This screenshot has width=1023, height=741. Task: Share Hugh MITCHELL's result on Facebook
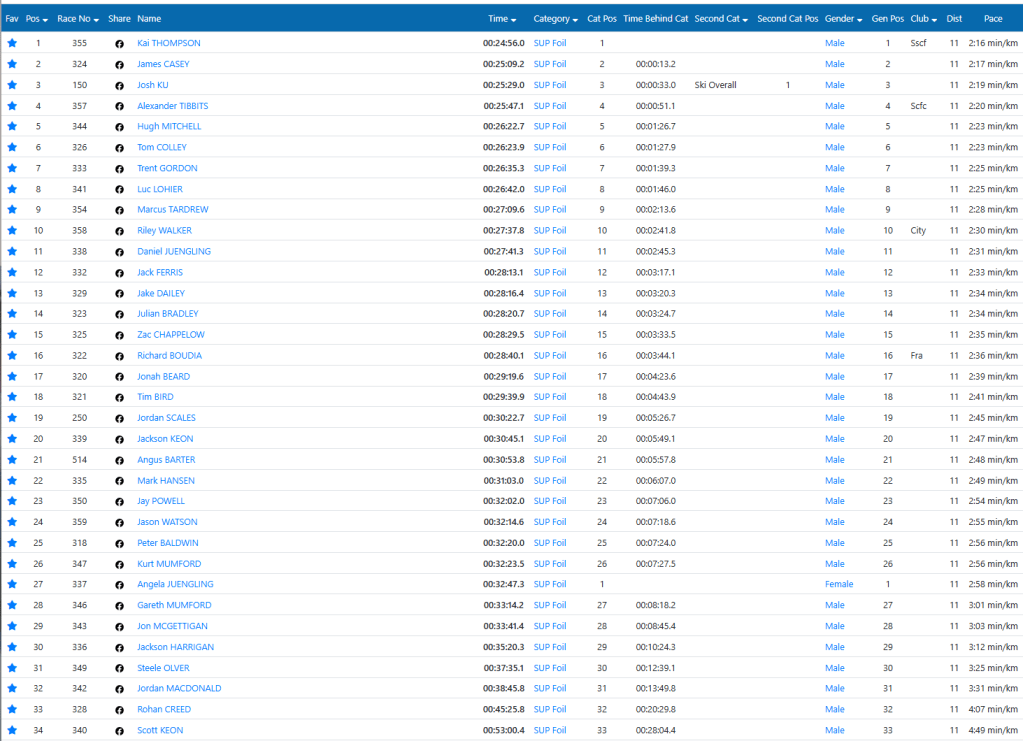click(119, 127)
